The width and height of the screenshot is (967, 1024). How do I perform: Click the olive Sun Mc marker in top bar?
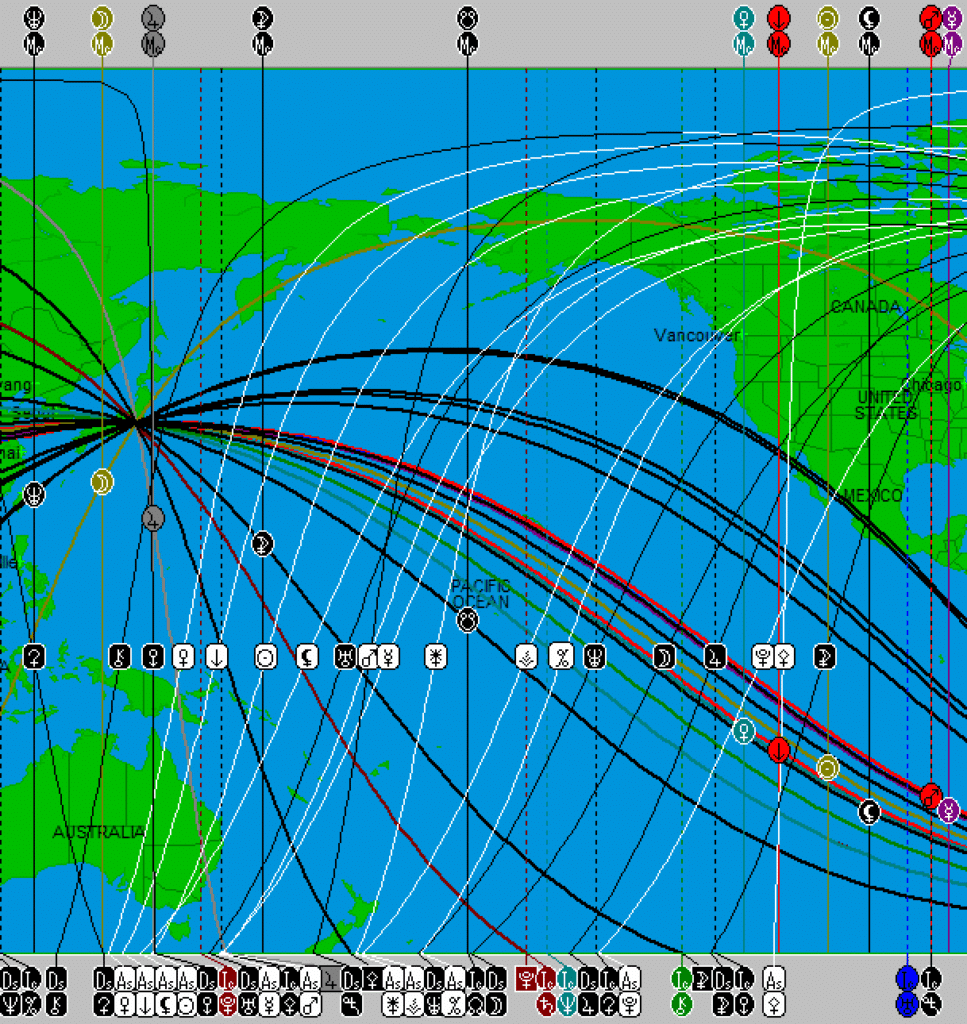[827, 44]
